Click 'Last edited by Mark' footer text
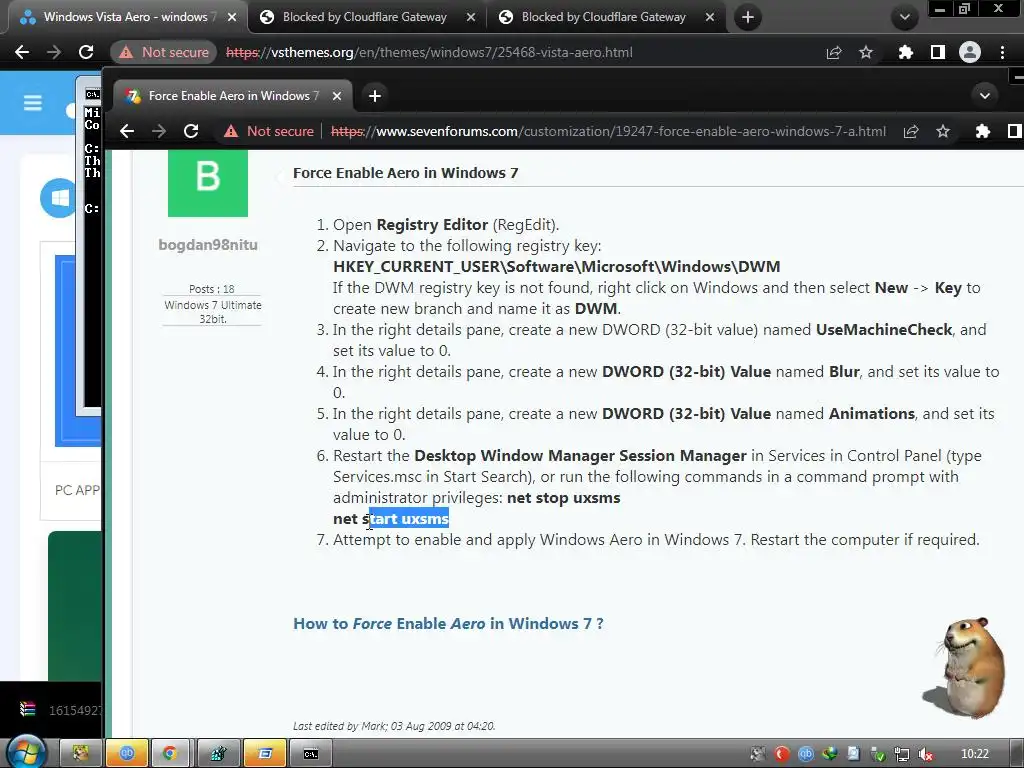This screenshot has height=768, width=1024. coord(394,726)
